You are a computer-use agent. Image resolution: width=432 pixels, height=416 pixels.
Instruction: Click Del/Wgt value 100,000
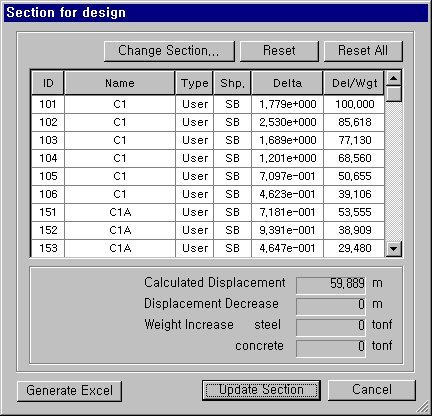pos(354,104)
